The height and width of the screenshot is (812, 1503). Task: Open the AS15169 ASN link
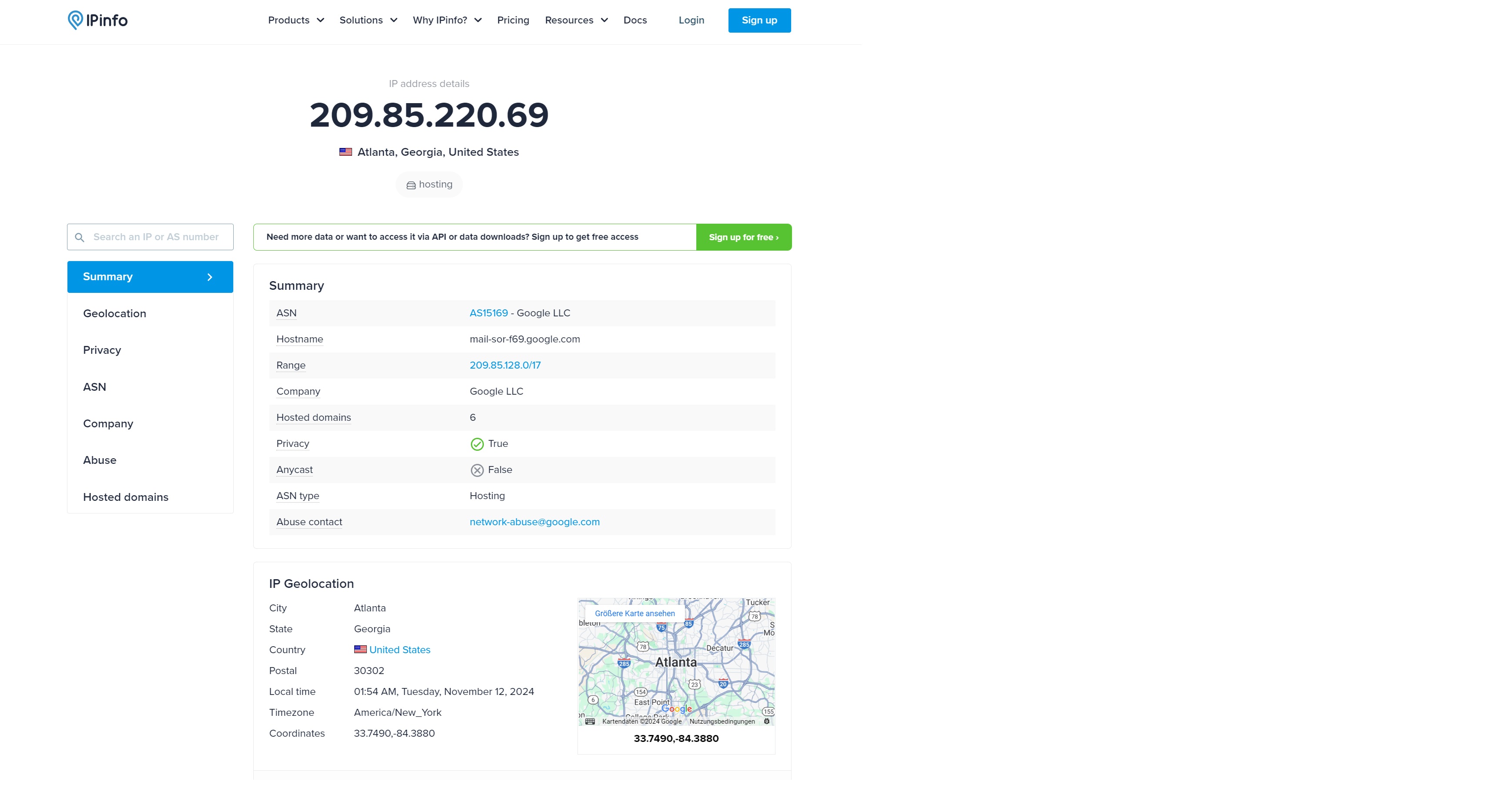pos(488,313)
